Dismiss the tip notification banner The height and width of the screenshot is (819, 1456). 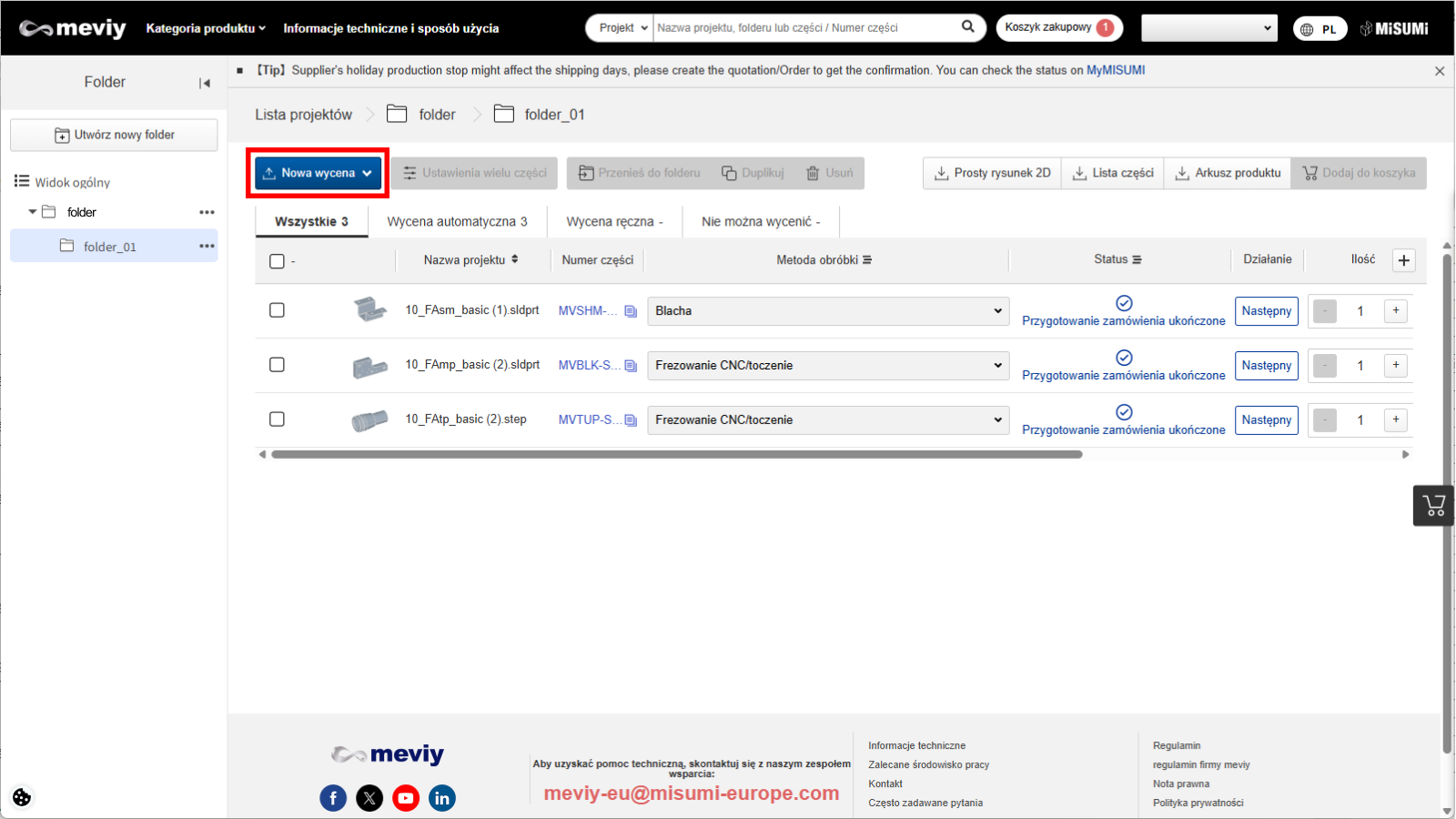click(x=1439, y=71)
